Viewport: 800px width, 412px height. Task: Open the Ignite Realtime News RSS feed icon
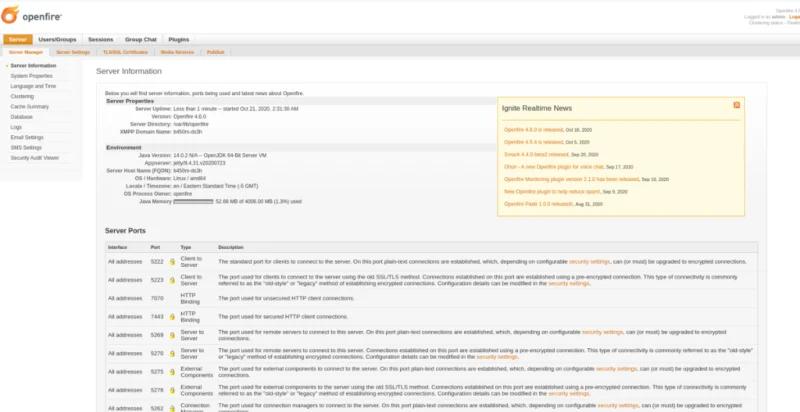pyautogui.click(x=736, y=105)
